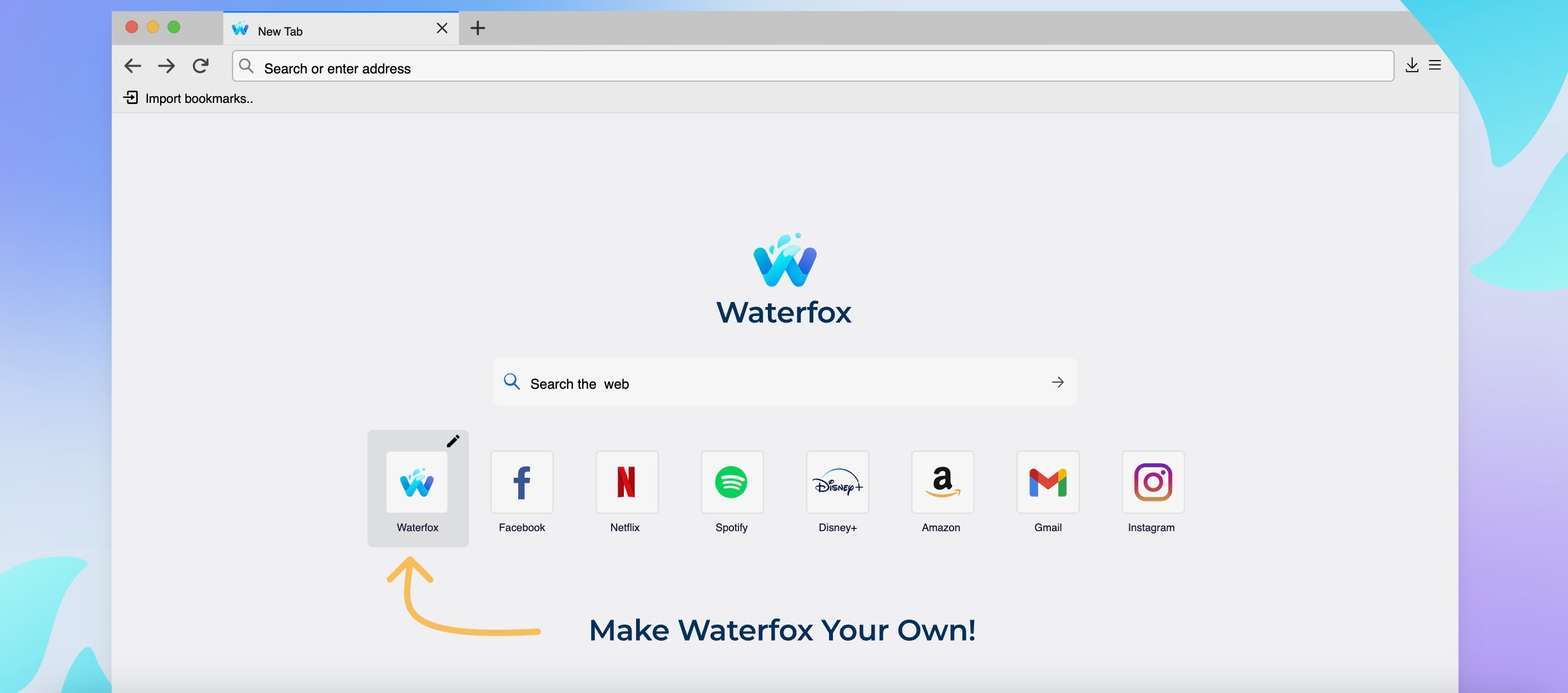The image size is (1568, 693).
Task: Open the Instagram shortcut
Action: coord(1152,482)
